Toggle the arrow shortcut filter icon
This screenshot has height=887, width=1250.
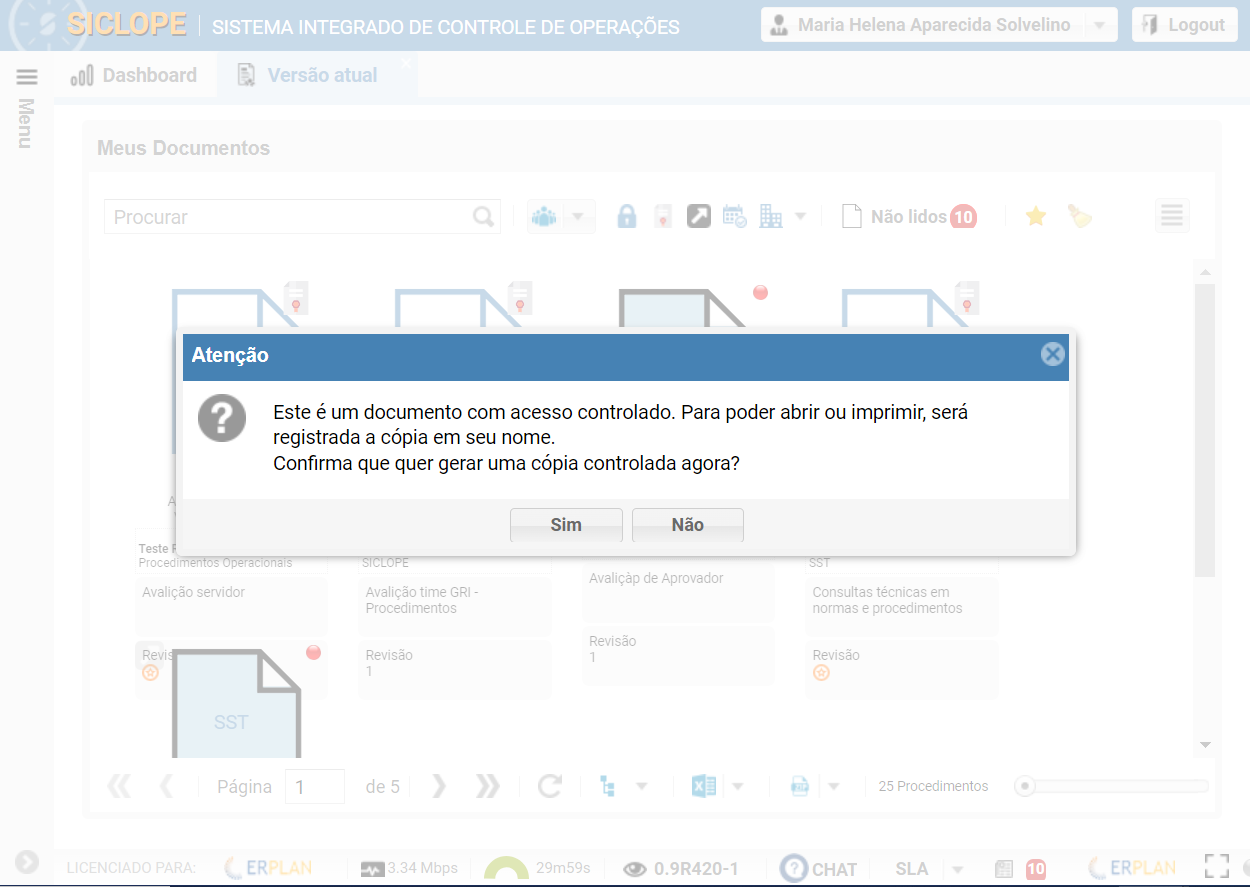(x=699, y=216)
